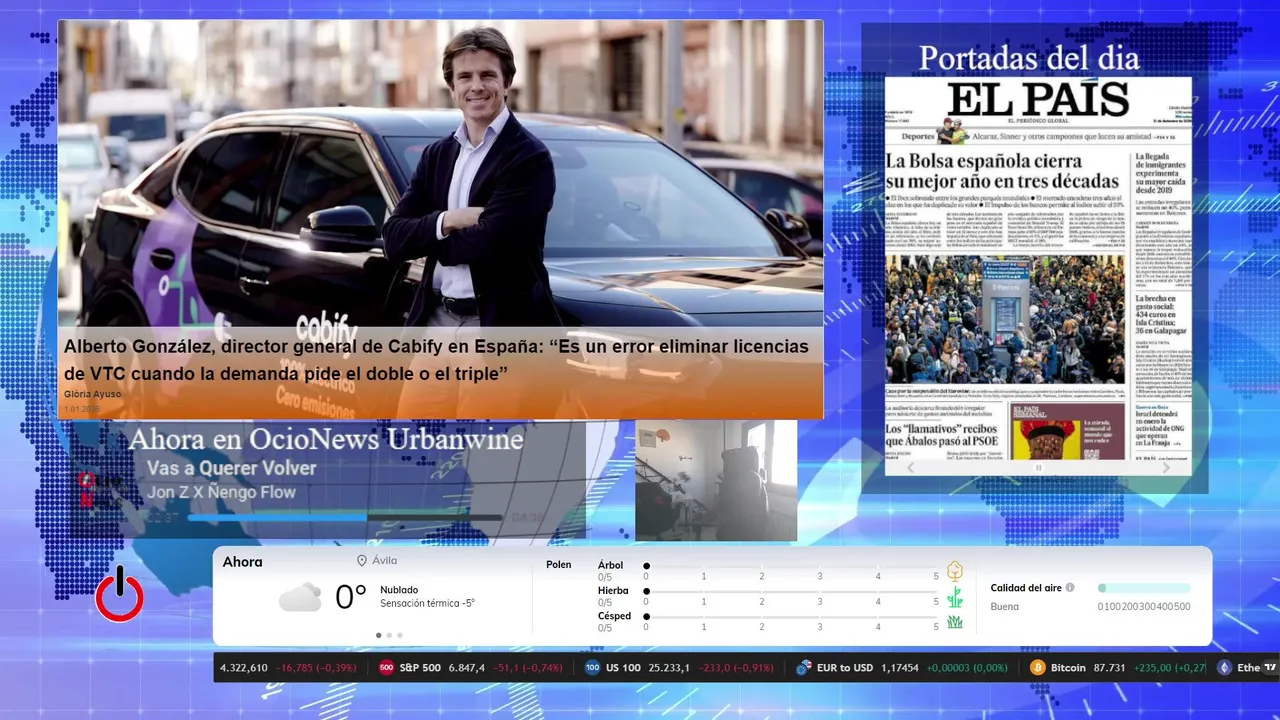
Task: Click the Ahora weather heading
Action: pos(243,562)
